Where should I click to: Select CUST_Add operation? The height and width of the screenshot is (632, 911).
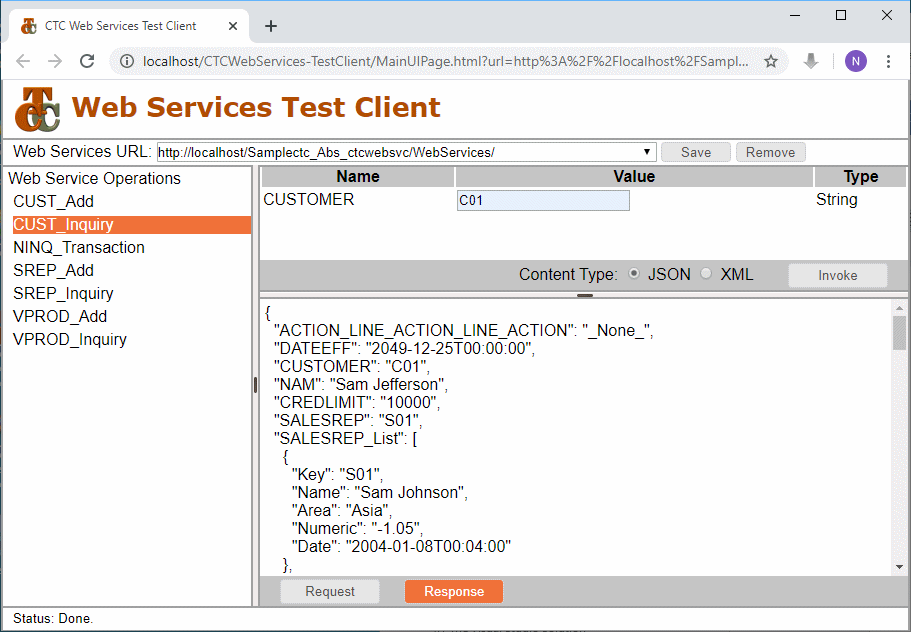[53, 202]
